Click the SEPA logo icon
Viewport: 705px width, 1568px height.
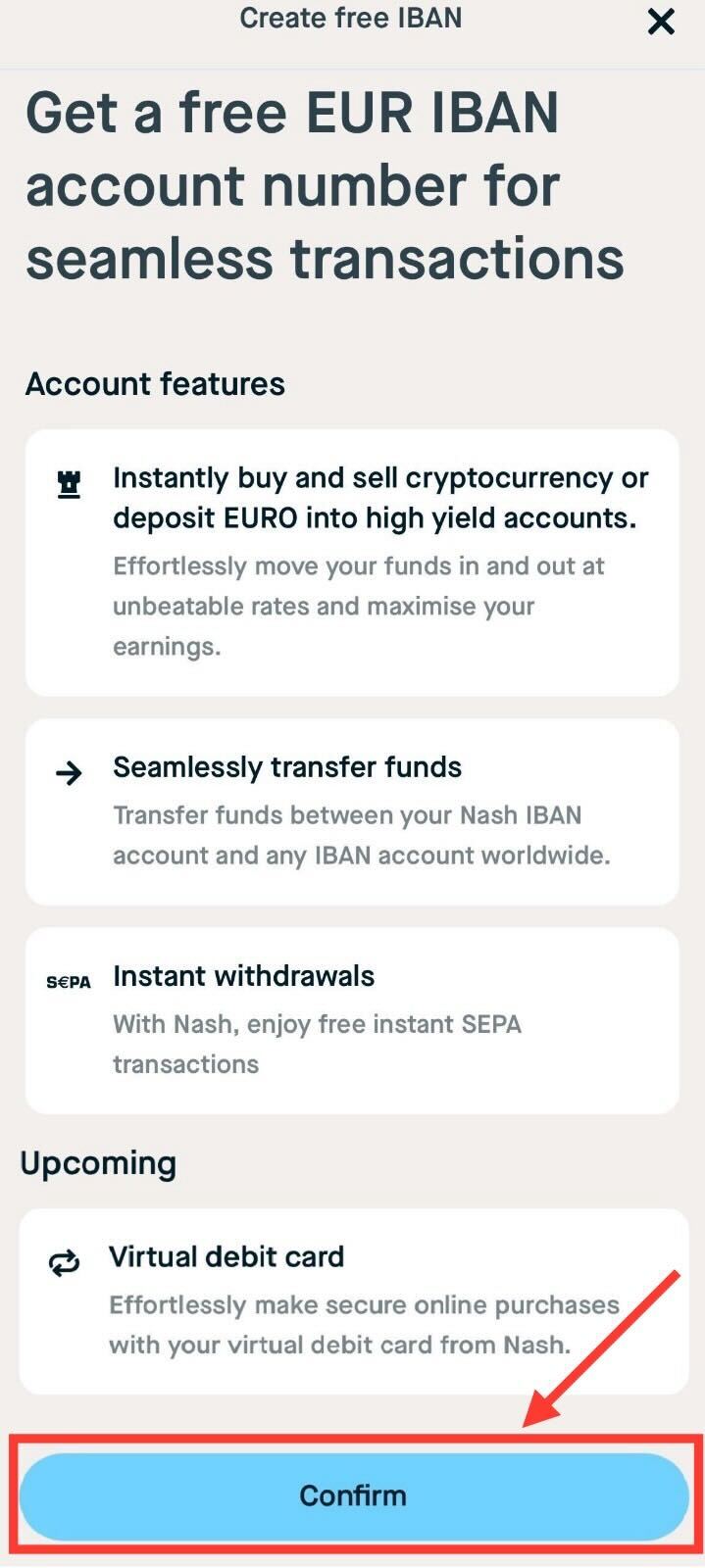pyautogui.click(x=69, y=982)
